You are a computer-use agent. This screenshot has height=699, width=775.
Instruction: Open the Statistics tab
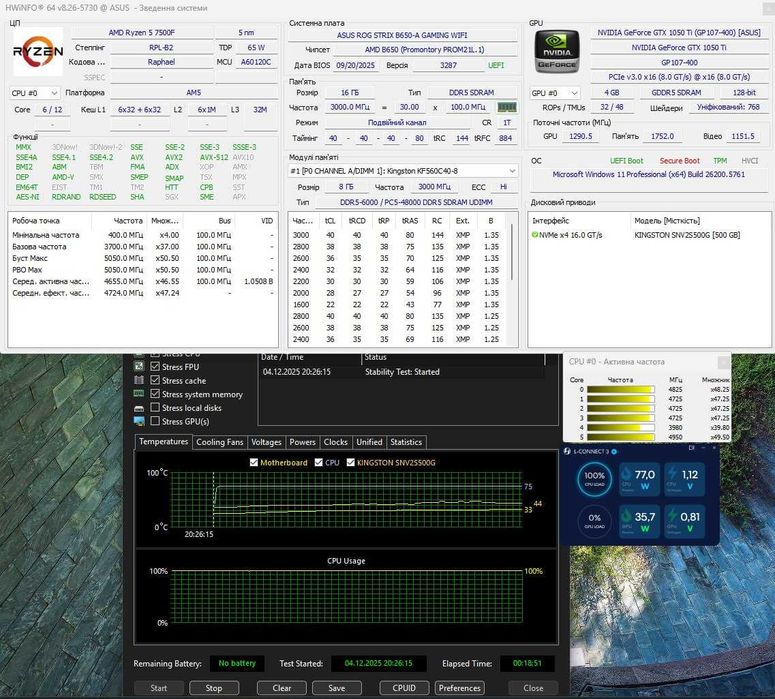coord(406,442)
